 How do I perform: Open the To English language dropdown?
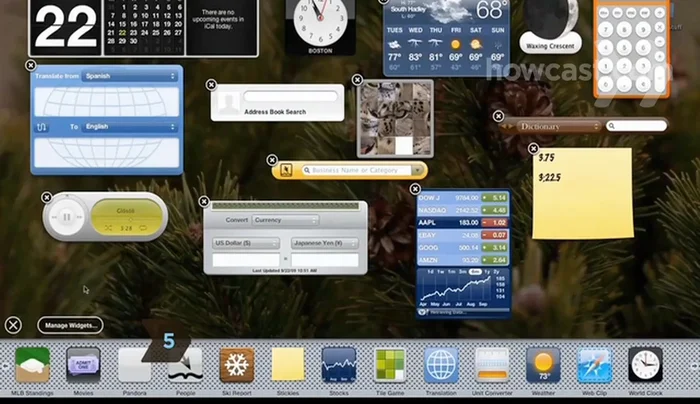point(130,127)
